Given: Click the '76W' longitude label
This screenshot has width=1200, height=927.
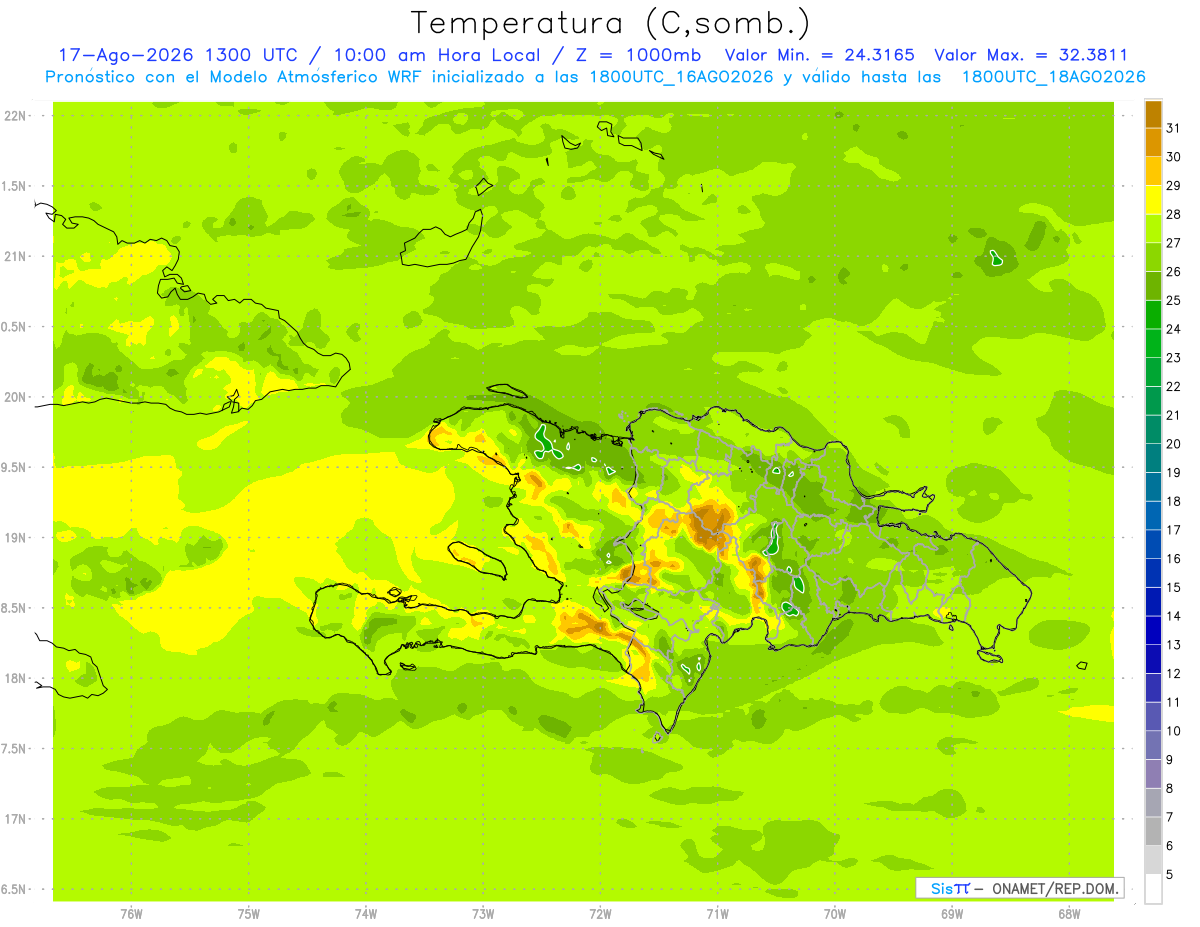Looking at the screenshot, I should coord(131,915).
